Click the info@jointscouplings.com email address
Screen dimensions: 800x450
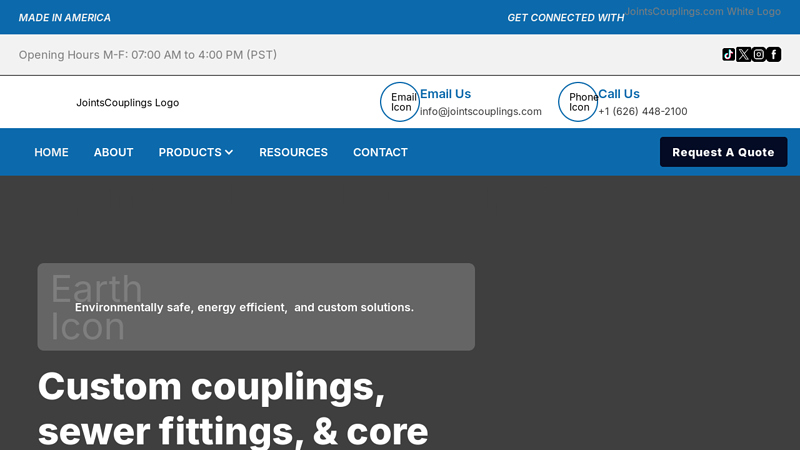point(481,111)
